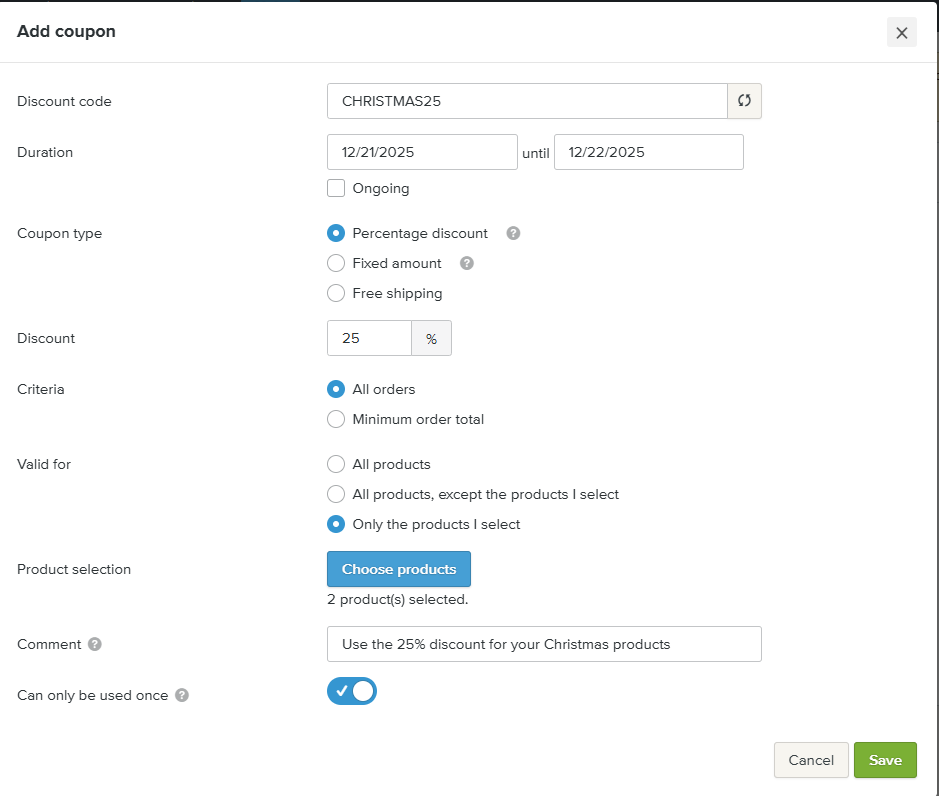Open start date field showing 12/21/2025
Screen dimensions: 939x796
click(x=422, y=152)
